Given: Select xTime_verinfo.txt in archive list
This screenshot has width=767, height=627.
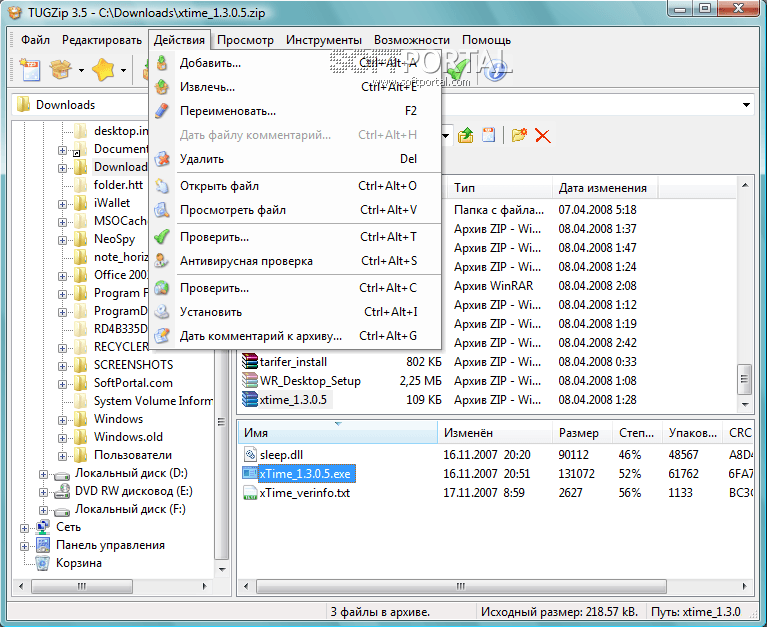Looking at the screenshot, I should pyautogui.click(x=304, y=493).
